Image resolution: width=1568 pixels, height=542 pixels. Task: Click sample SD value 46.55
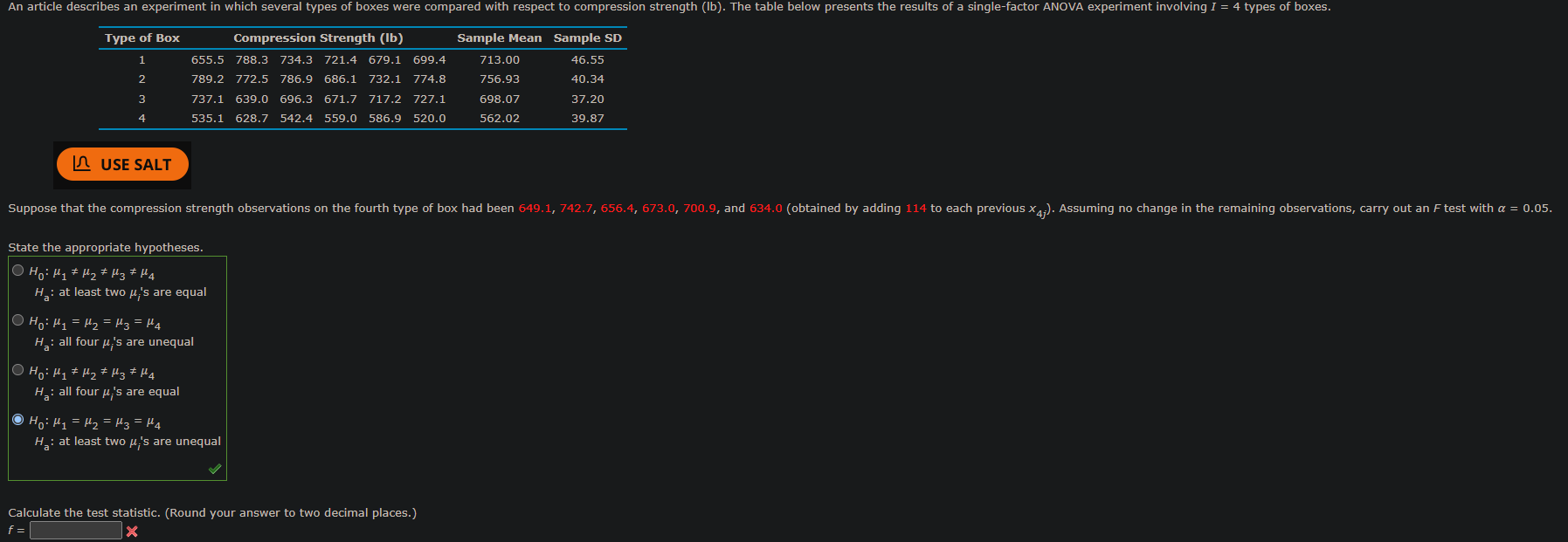[x=588, y=60]
